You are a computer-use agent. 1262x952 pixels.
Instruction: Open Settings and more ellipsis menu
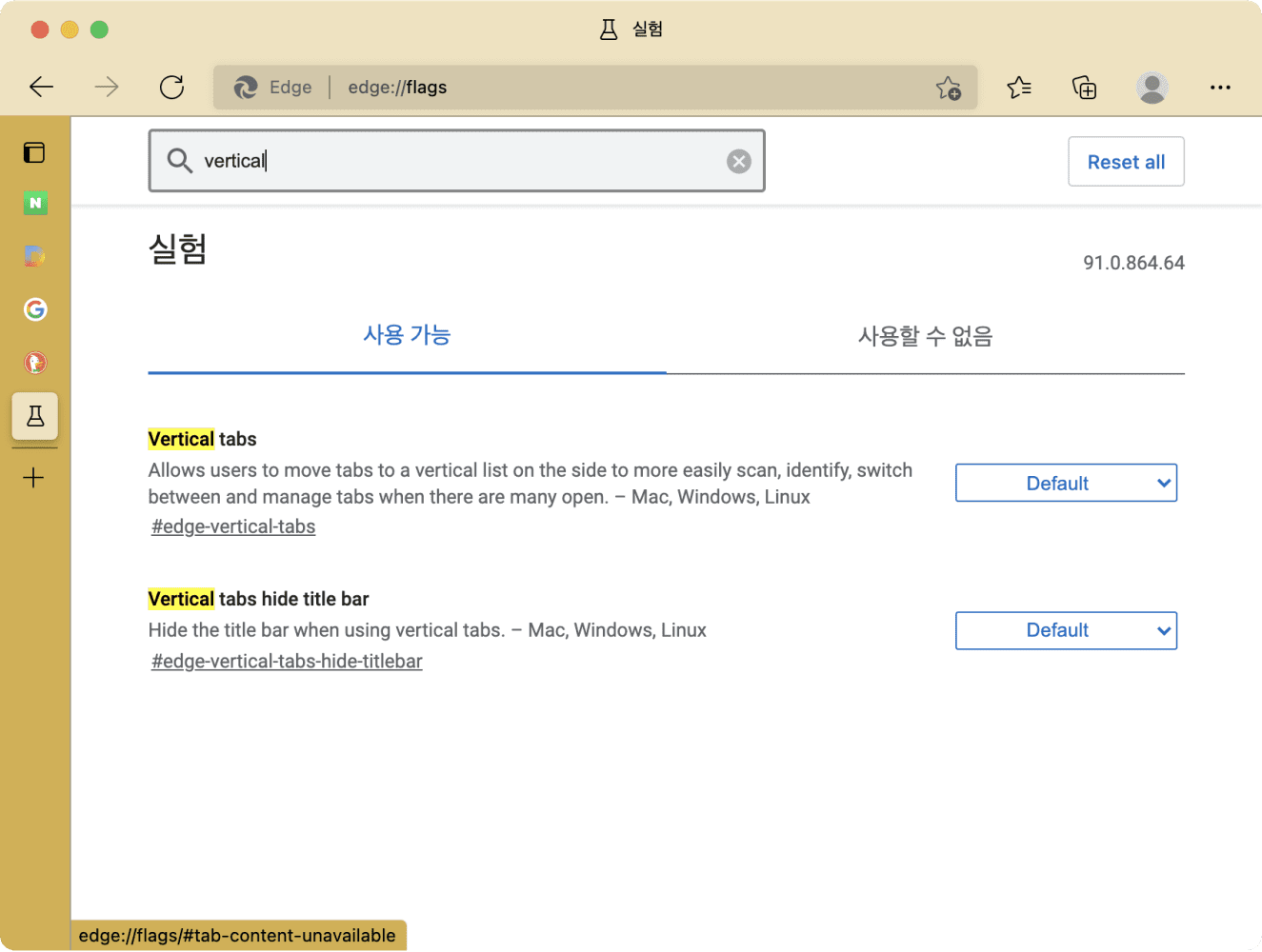coord(1220,88)
